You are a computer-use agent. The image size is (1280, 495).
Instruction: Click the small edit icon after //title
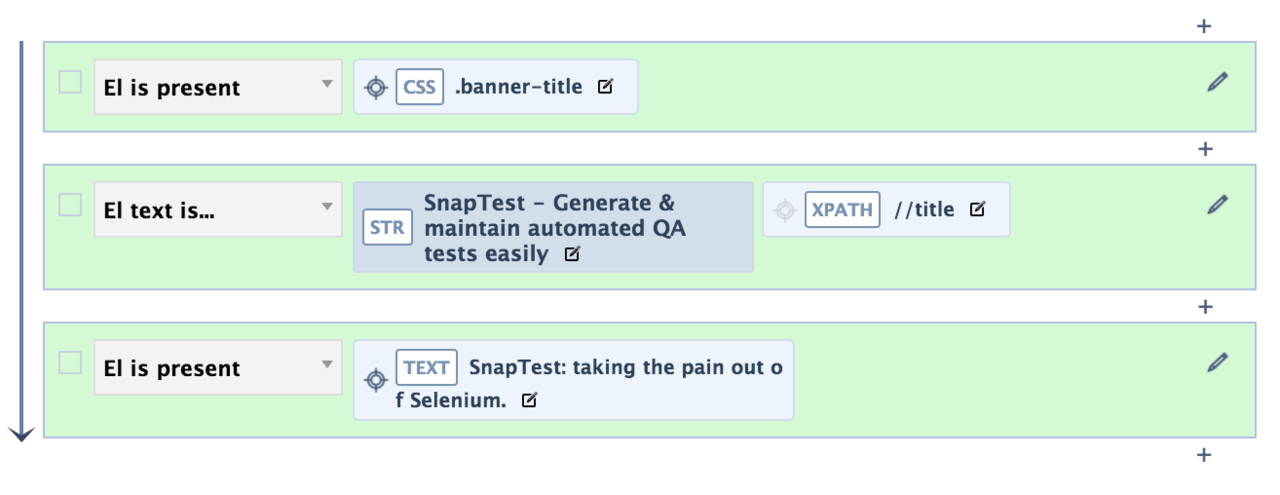977,210
